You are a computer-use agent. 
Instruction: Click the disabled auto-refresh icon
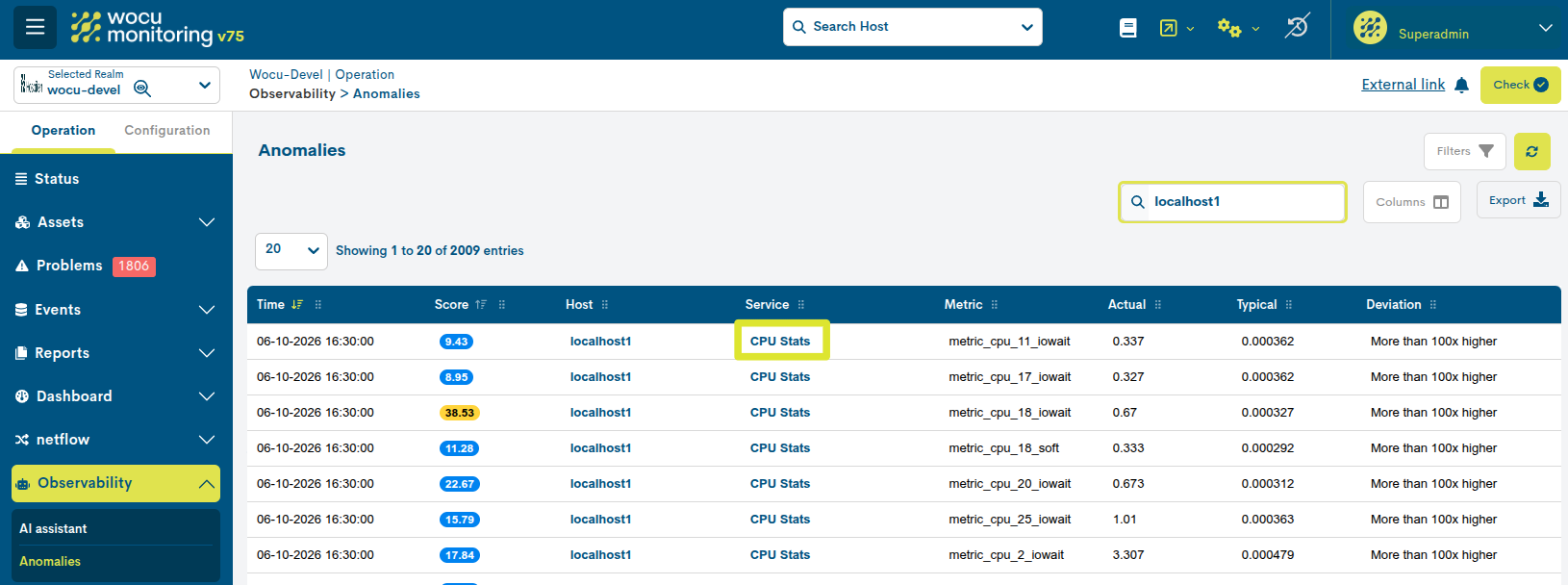pos(1297,27)
